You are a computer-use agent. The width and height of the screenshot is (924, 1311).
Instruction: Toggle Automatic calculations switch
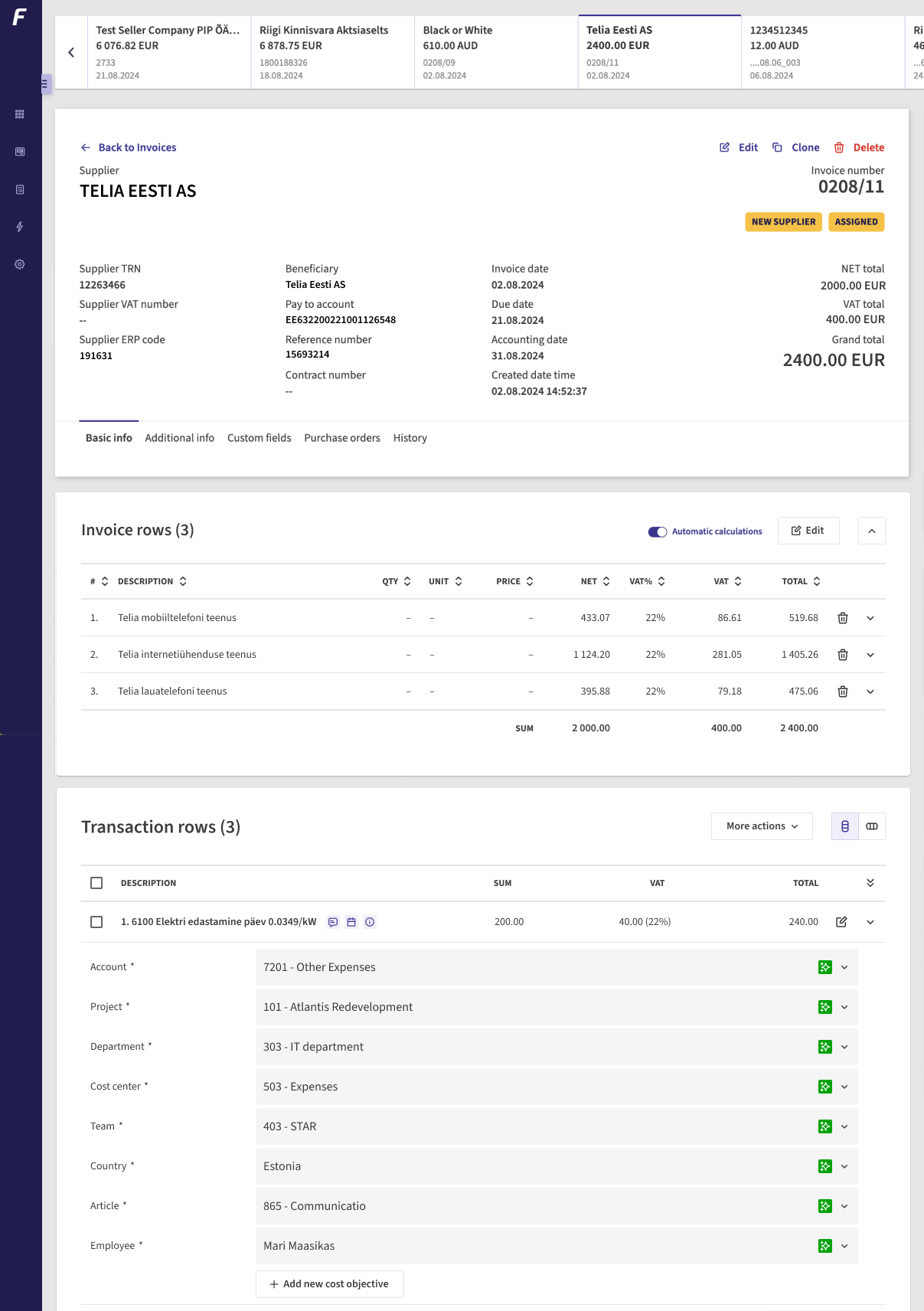coord(658,531)
